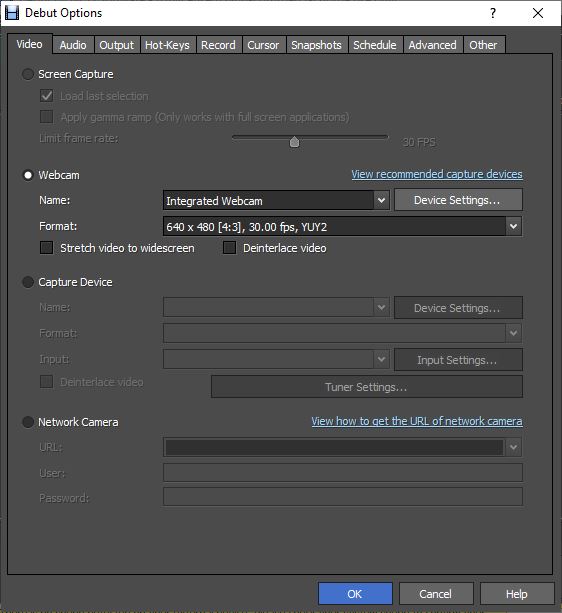Open the Record tab

(218, 45)
